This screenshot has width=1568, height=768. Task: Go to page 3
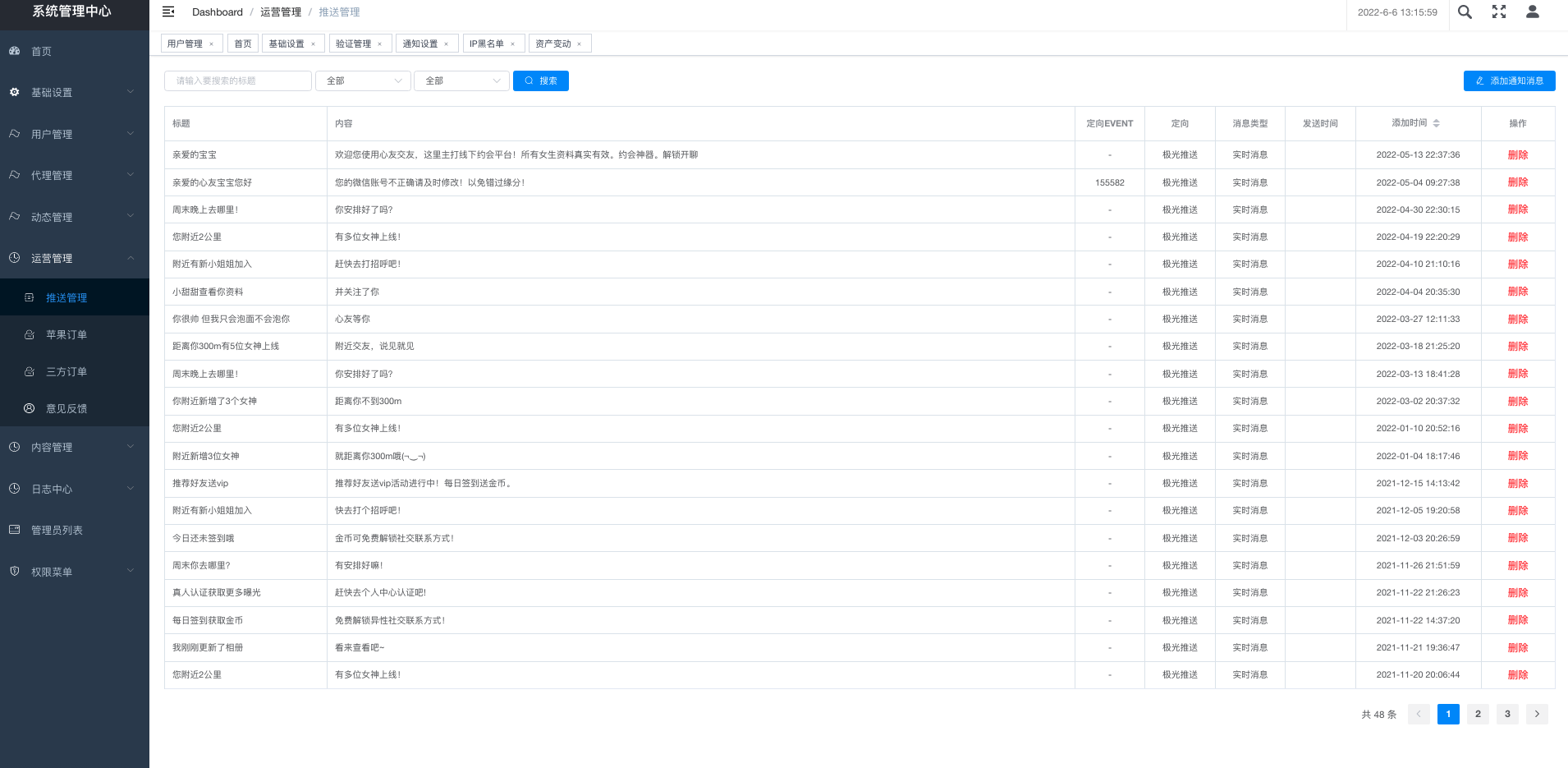click(1507, 714)
